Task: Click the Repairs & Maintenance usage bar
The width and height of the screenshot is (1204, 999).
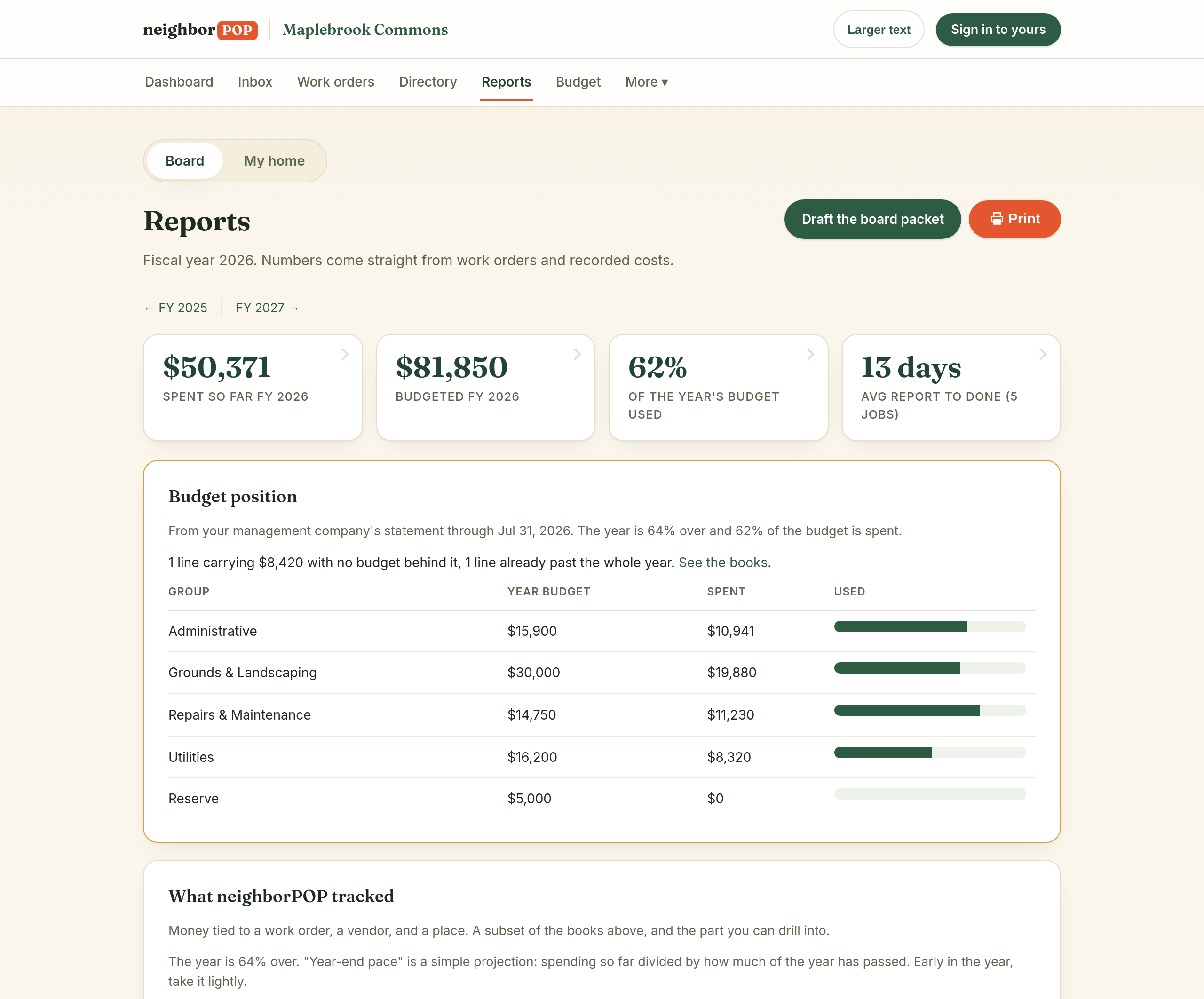Action: point(929,710)
